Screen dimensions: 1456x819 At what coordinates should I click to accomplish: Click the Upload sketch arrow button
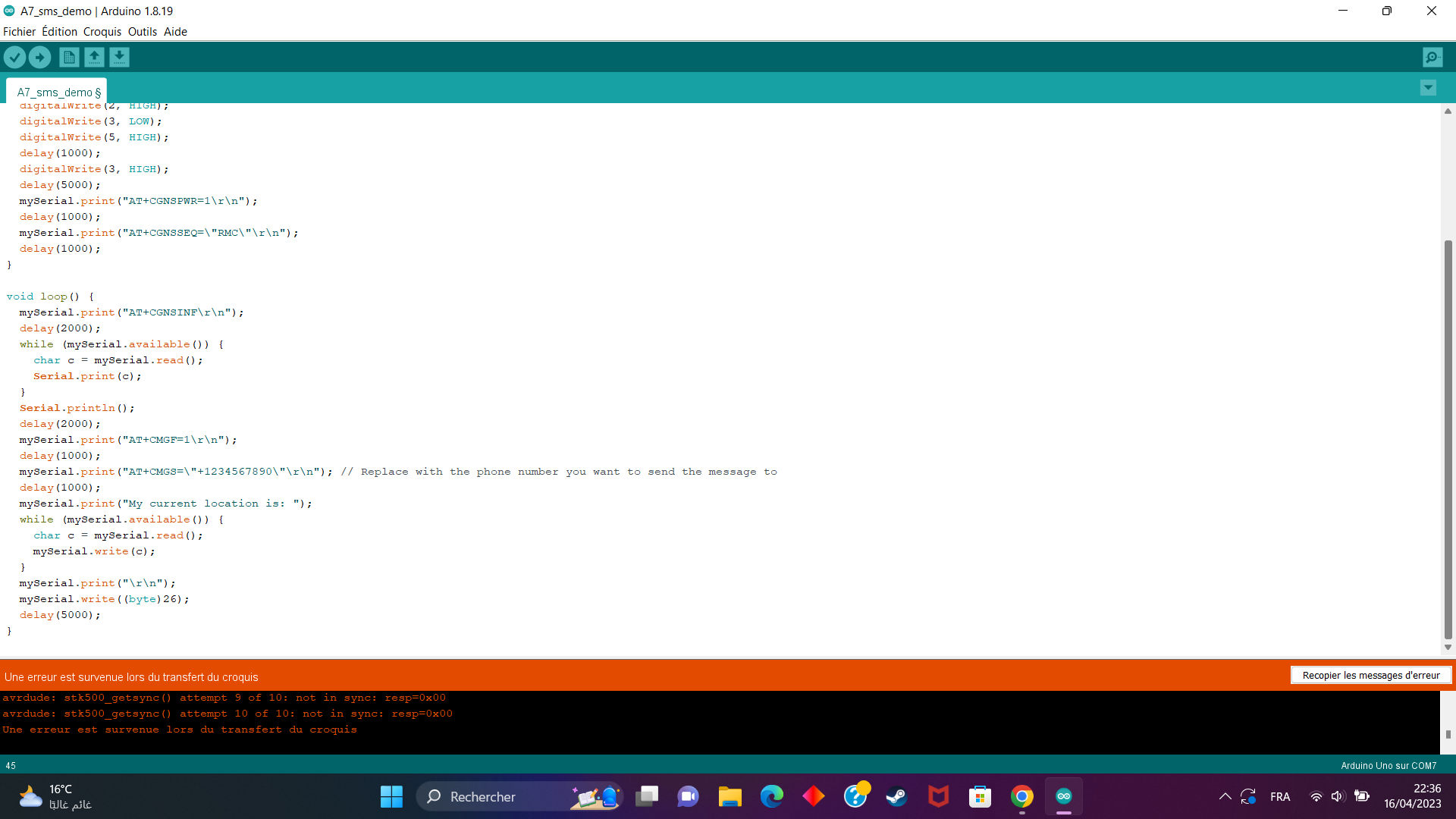39,57
